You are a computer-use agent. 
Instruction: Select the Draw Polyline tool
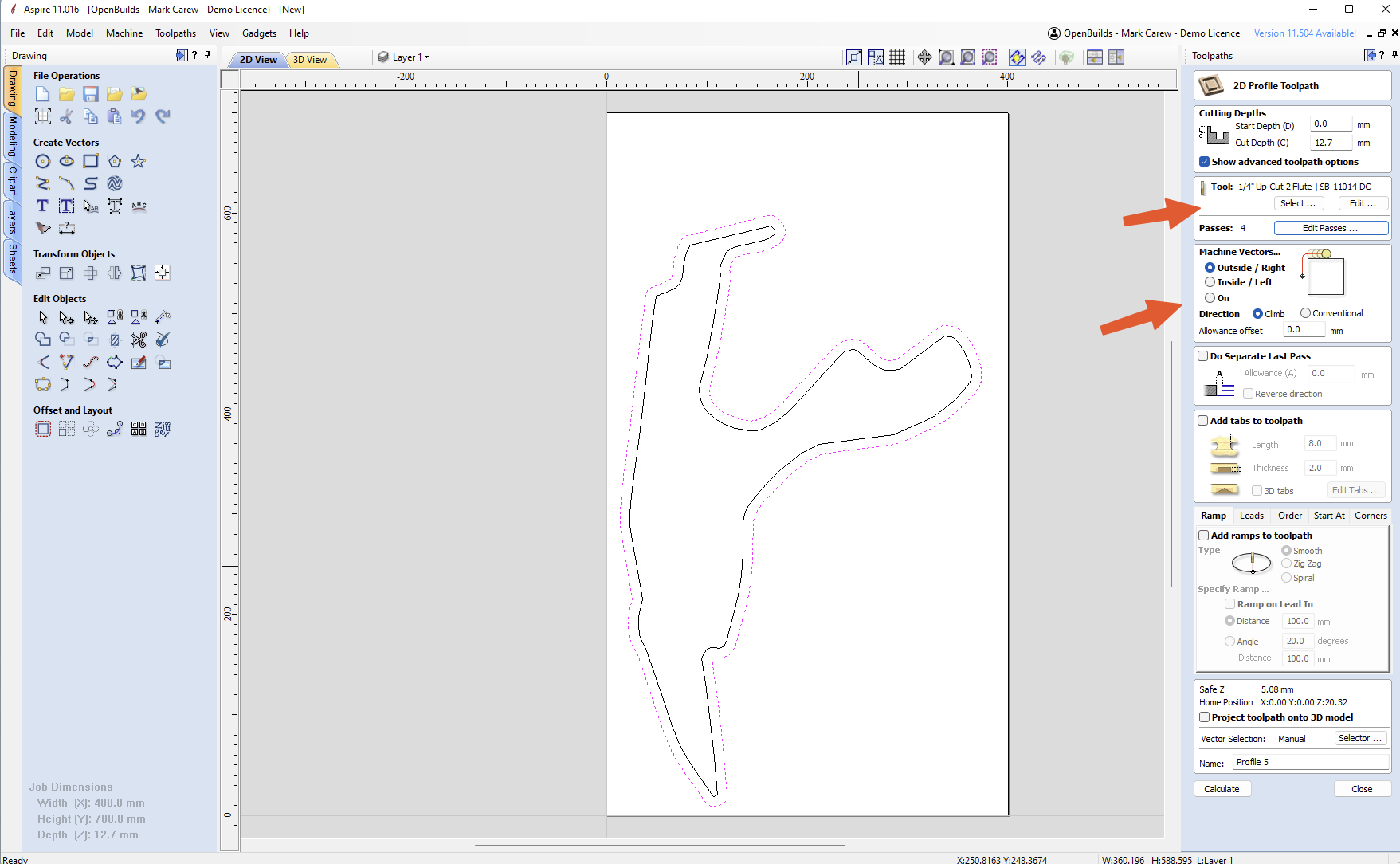point(43,183)
